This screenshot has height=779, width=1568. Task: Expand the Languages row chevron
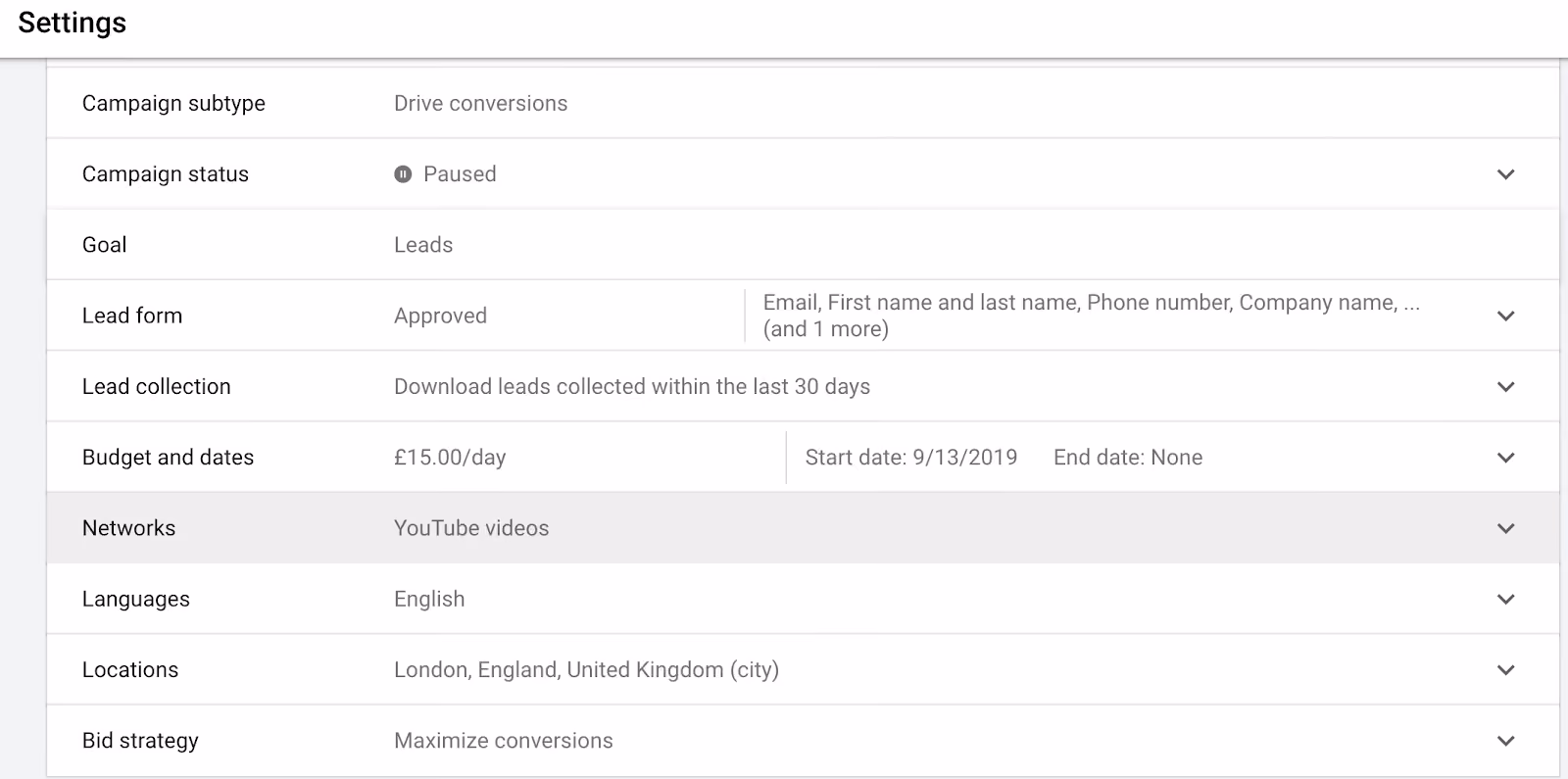1506,599
